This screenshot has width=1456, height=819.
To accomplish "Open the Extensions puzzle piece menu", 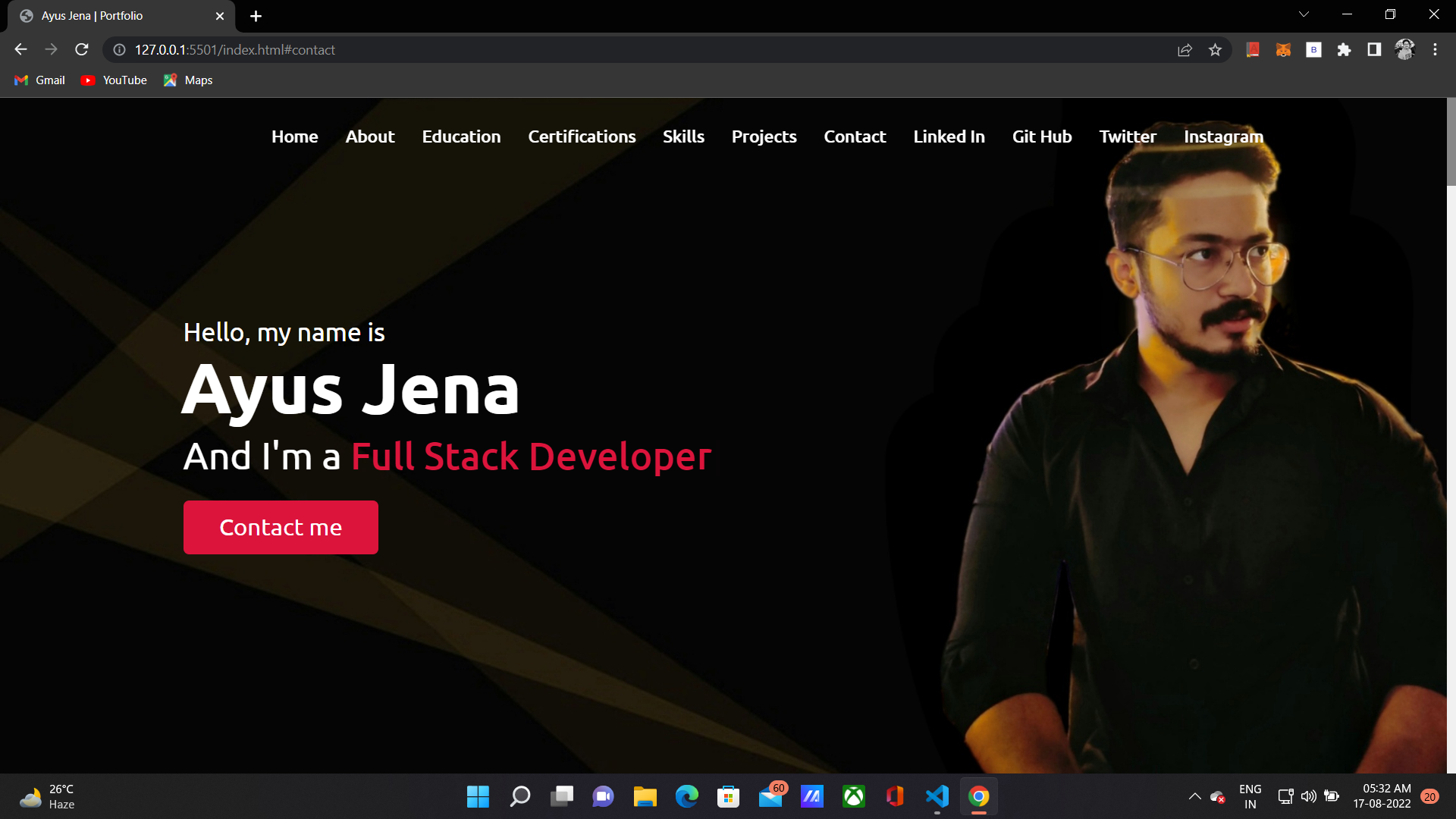I will [1344, 49].
